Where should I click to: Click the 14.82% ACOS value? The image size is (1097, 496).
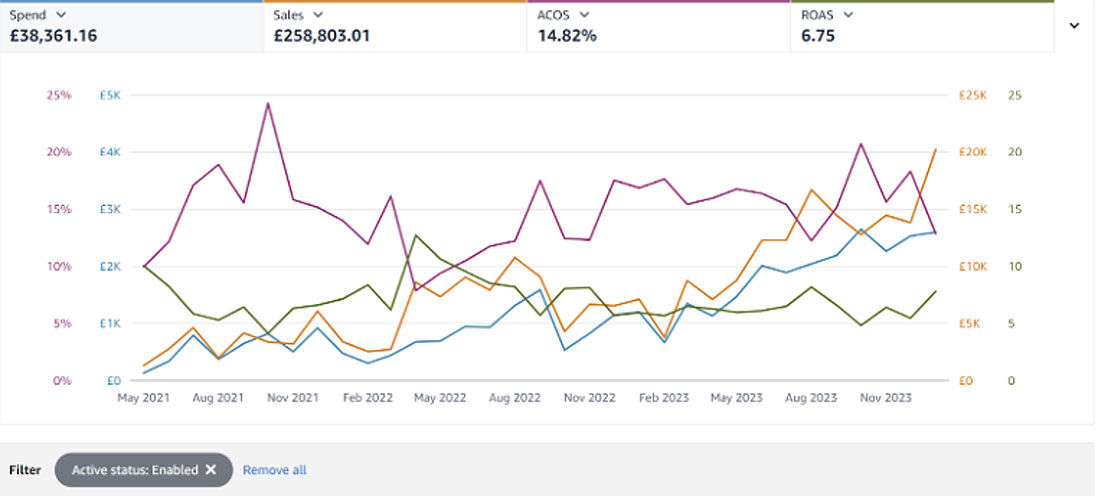point(567,36)
